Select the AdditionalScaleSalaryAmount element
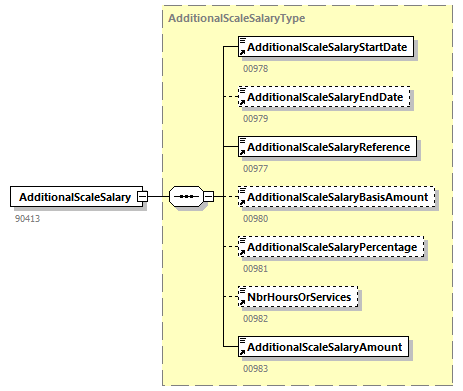Viewport: 463px width, 391px height. click(323, 347)
